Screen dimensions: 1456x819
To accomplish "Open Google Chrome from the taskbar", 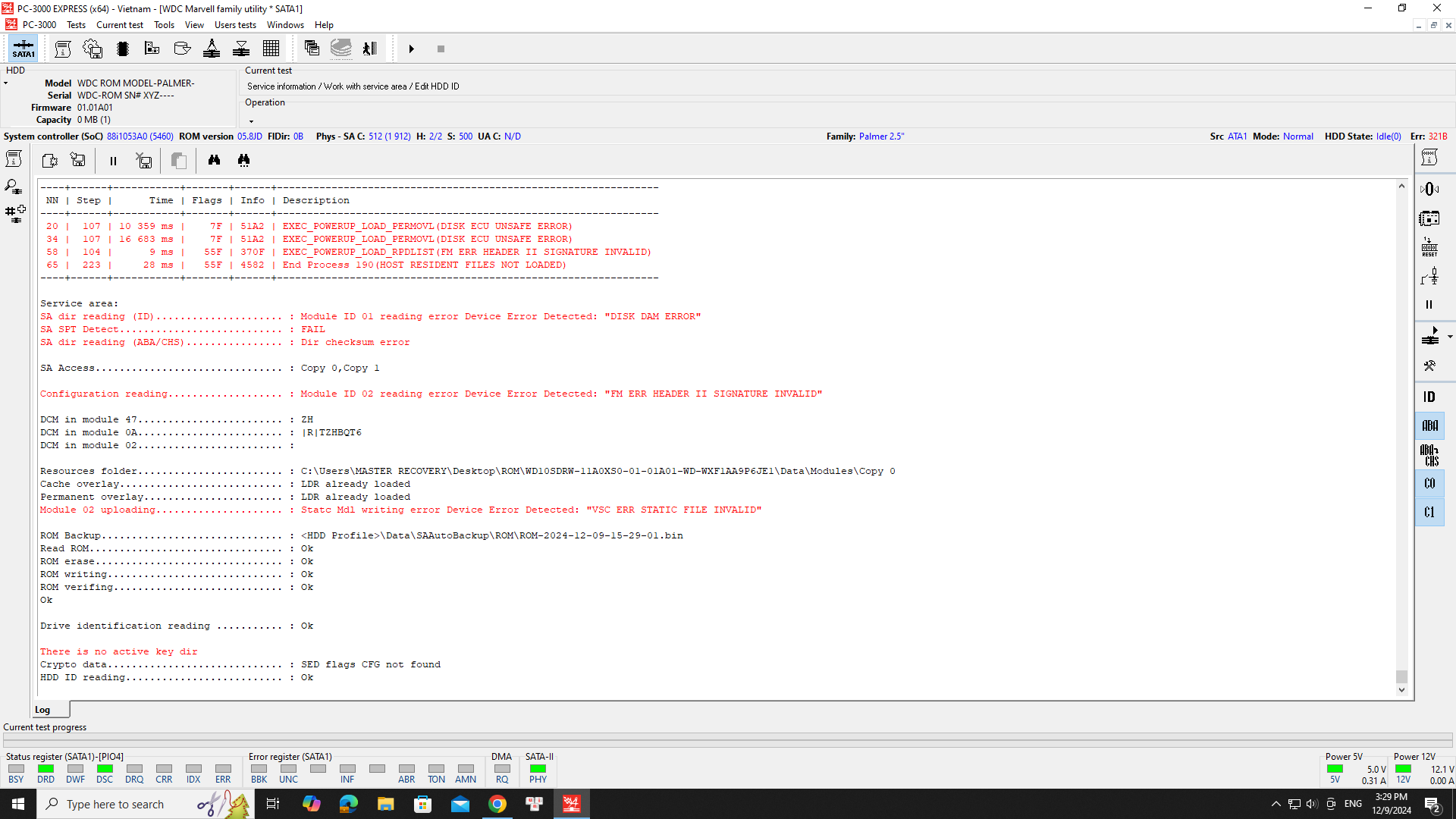I will (x=497, y=804).
